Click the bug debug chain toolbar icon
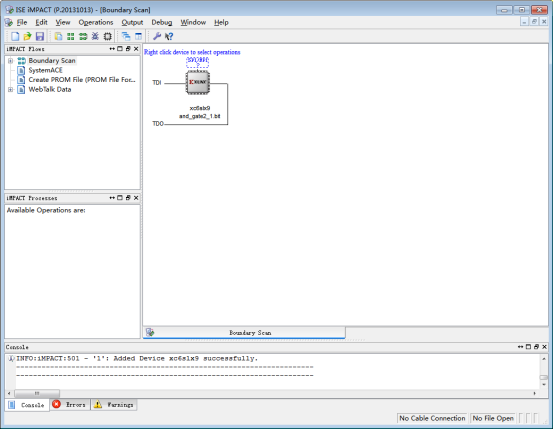 tap(95, 36)
